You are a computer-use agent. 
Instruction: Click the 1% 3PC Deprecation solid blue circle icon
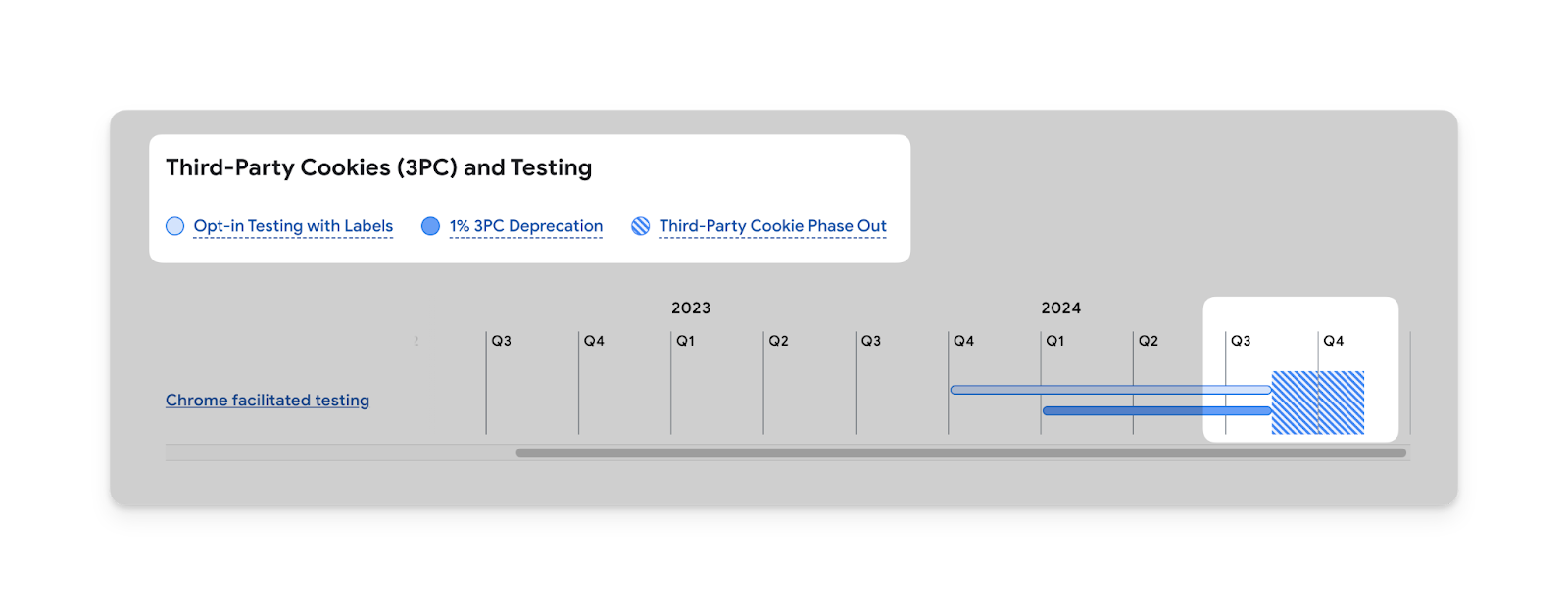430,226
